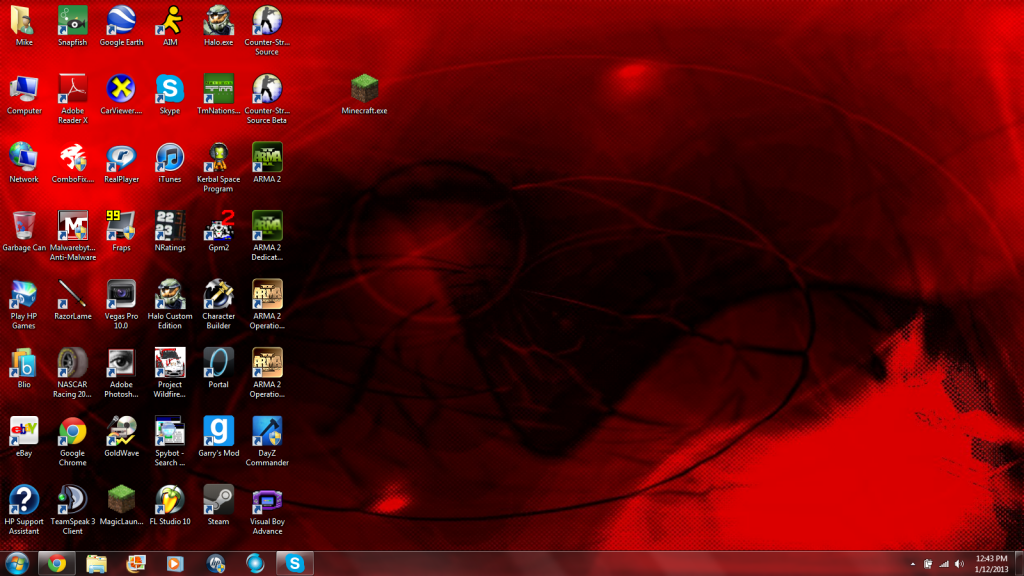This screenshot has height=576, width=1024.
Task: Select the HP Support Assistant shortcut
Action: click(x=24, y=511)
